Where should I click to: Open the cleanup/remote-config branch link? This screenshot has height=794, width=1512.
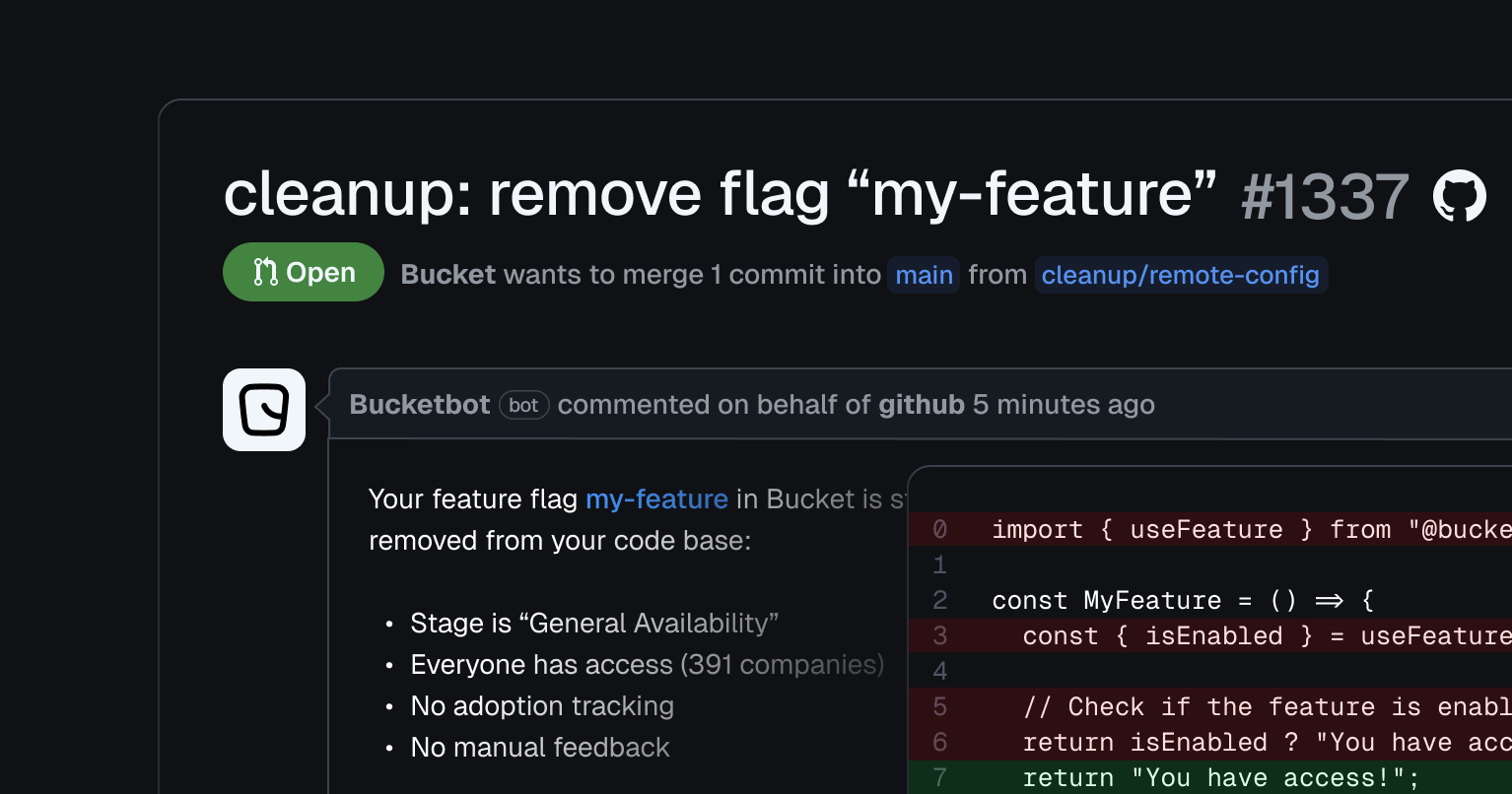click(x=1181, y=275)
